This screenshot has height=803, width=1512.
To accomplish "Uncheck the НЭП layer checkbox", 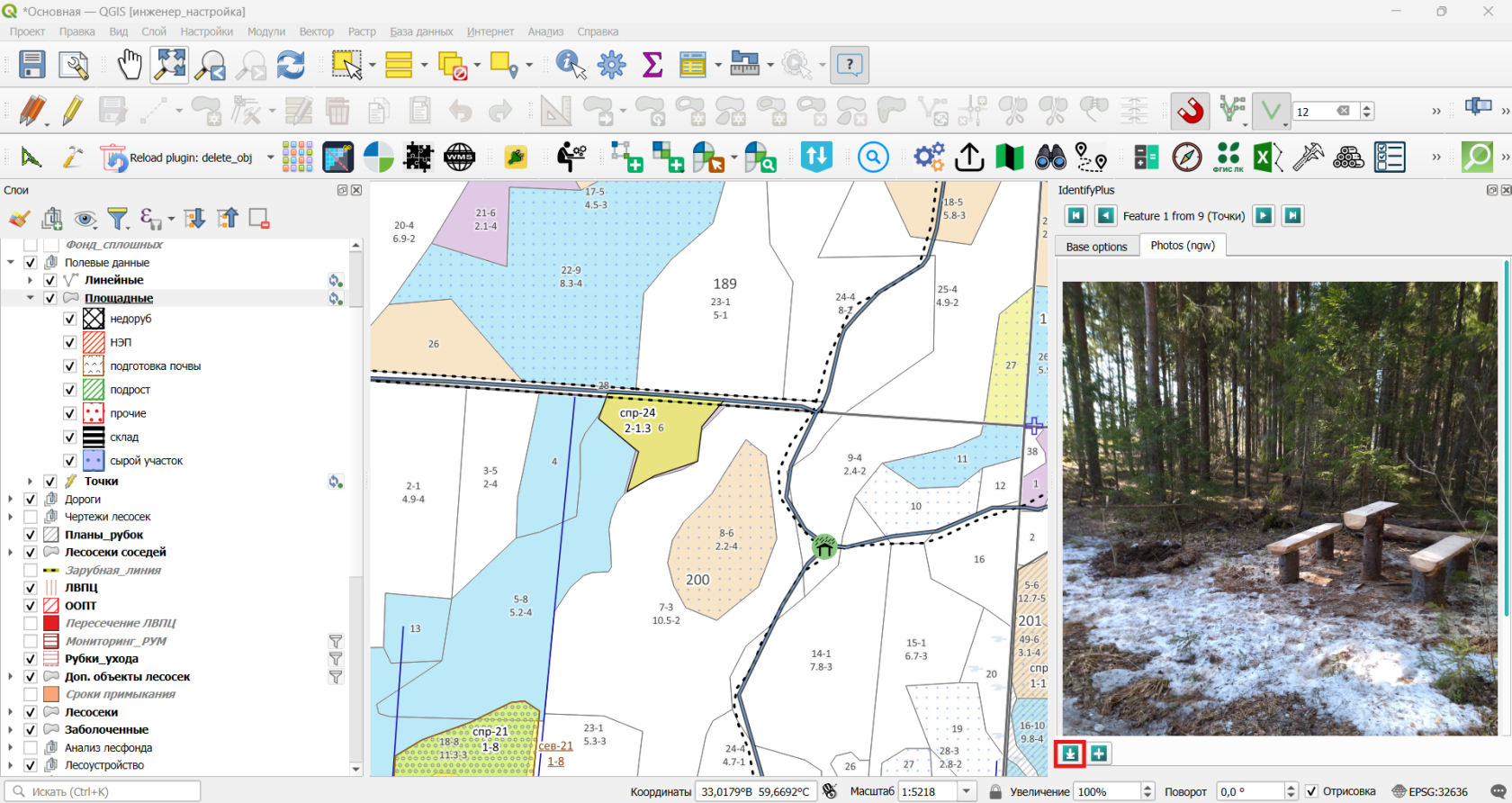I will pos(69,342).
